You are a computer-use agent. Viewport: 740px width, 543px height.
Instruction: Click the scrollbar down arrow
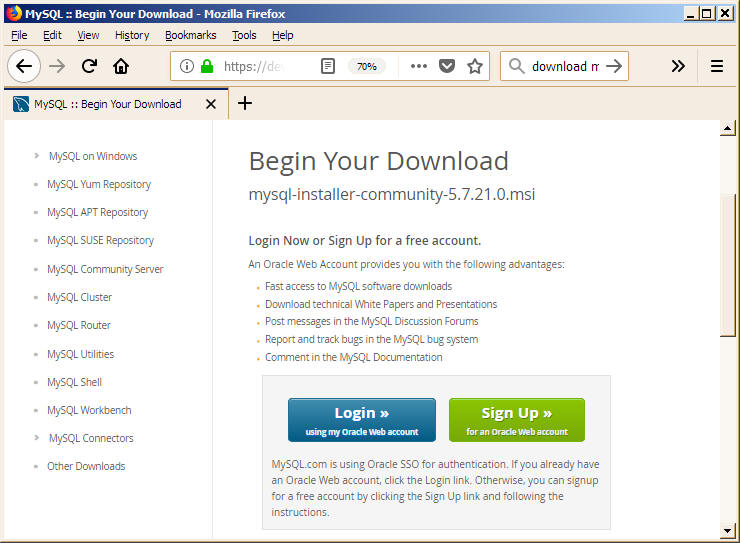click(x=728, y=531)
